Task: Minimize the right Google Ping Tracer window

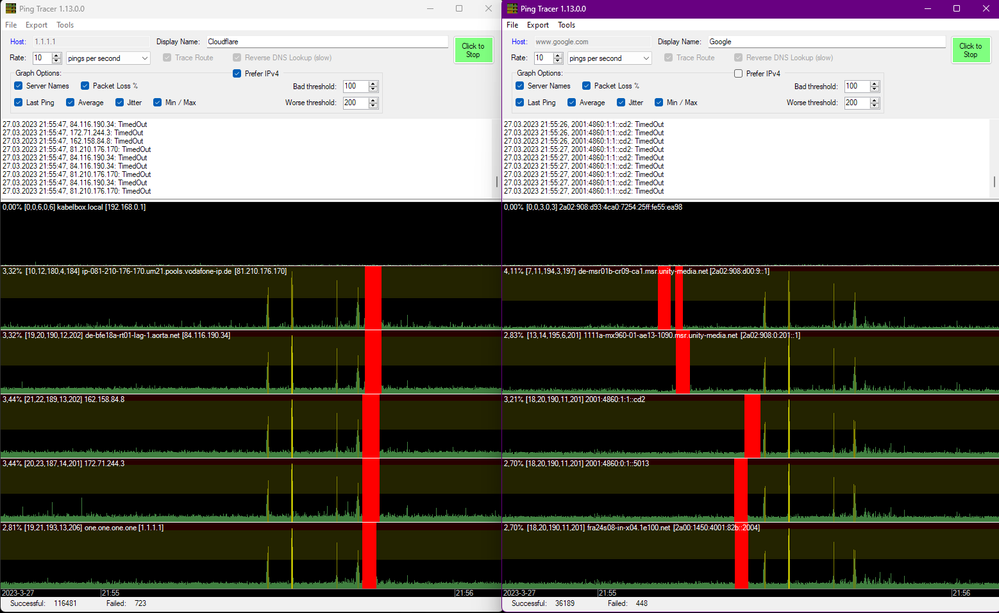Action: pos(929,8)
